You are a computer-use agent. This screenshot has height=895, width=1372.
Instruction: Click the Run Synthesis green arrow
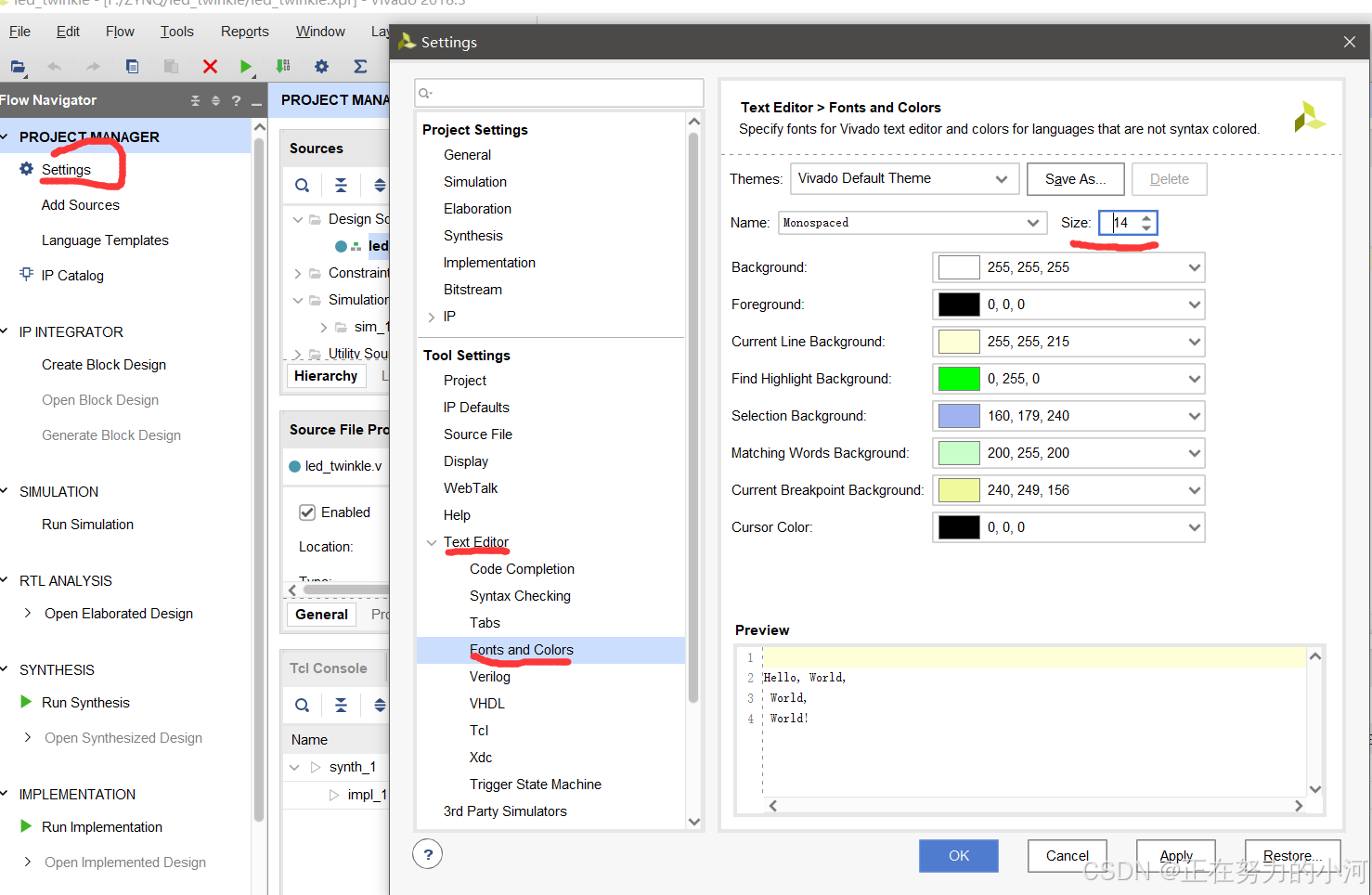[26, 702]
